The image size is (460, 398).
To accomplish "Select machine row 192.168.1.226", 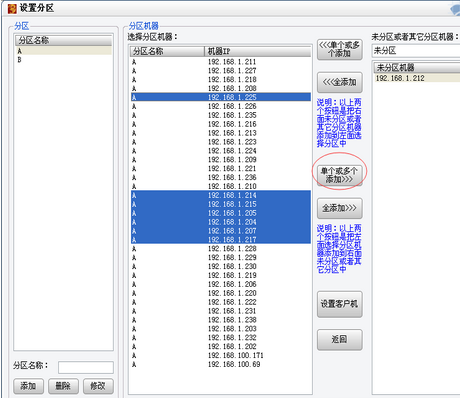I will click(x=221, y=106).
